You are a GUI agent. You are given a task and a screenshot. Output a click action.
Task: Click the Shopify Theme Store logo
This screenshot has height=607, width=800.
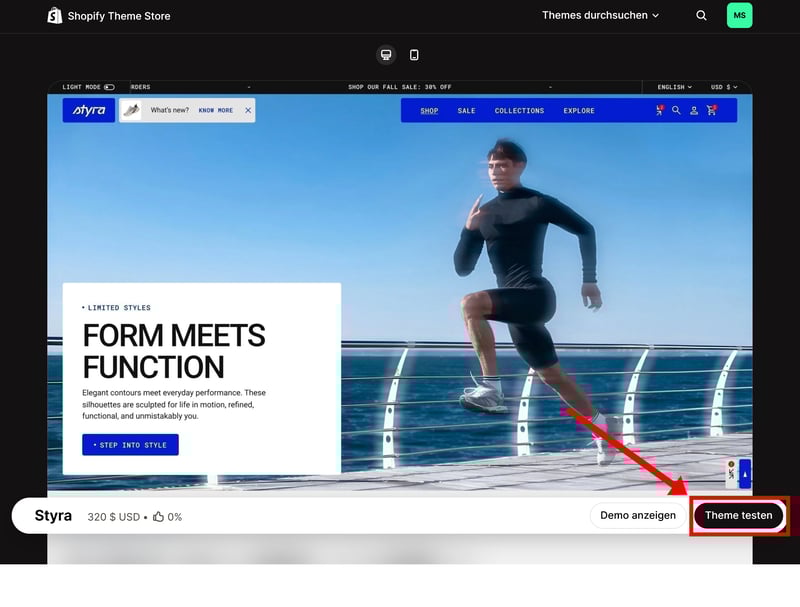click(109, 16)
